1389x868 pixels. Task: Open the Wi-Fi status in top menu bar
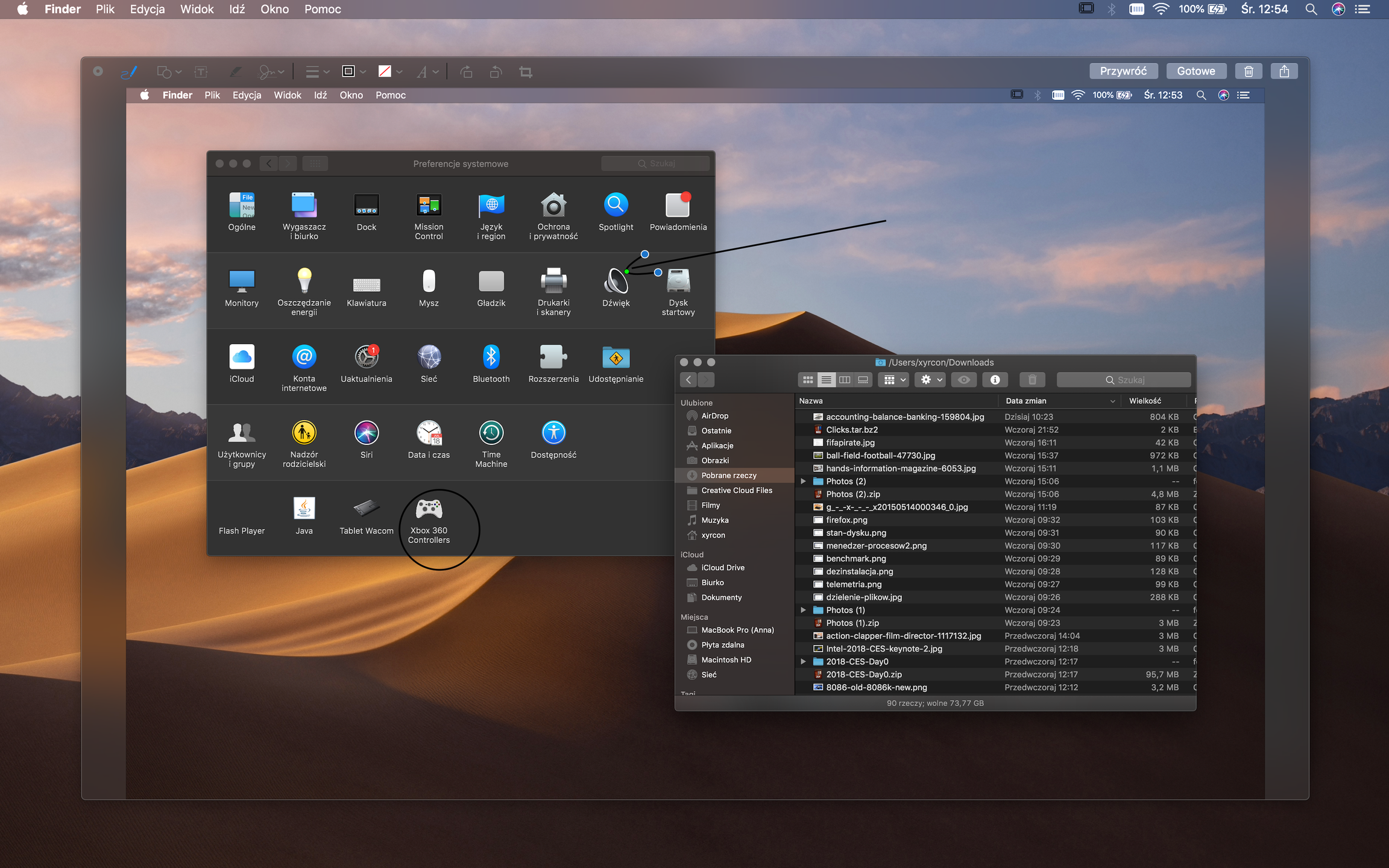tap(1161, 9)
